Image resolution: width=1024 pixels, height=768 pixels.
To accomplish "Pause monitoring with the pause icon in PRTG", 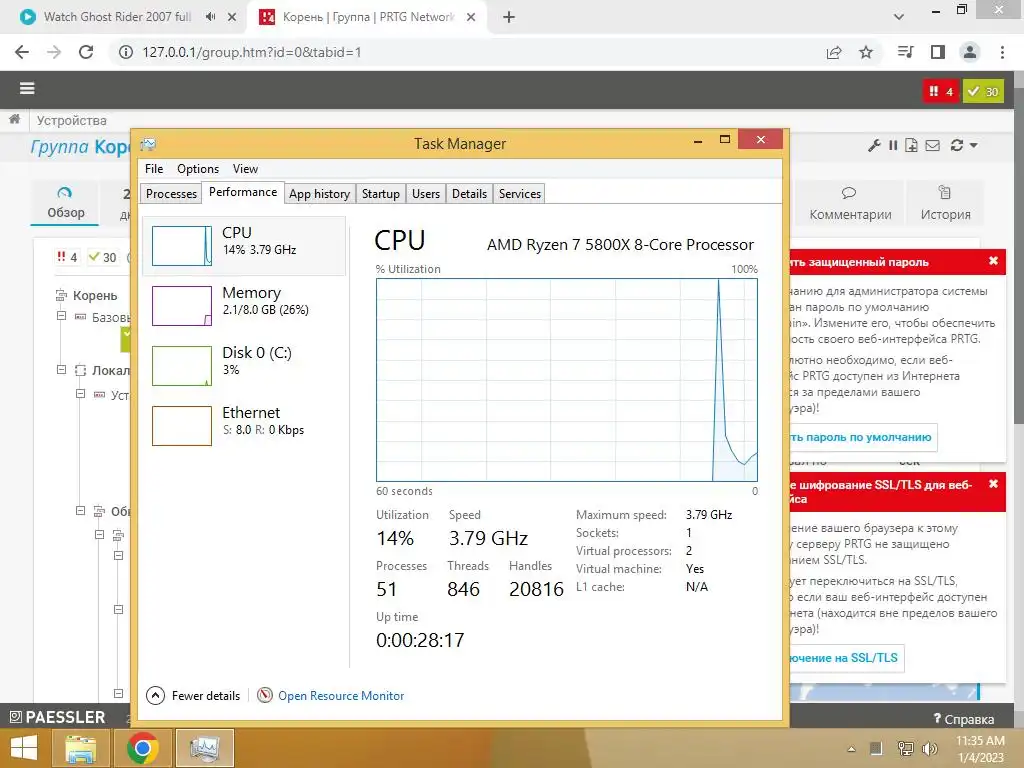I will pyautogui.click(x=893, y=145).
